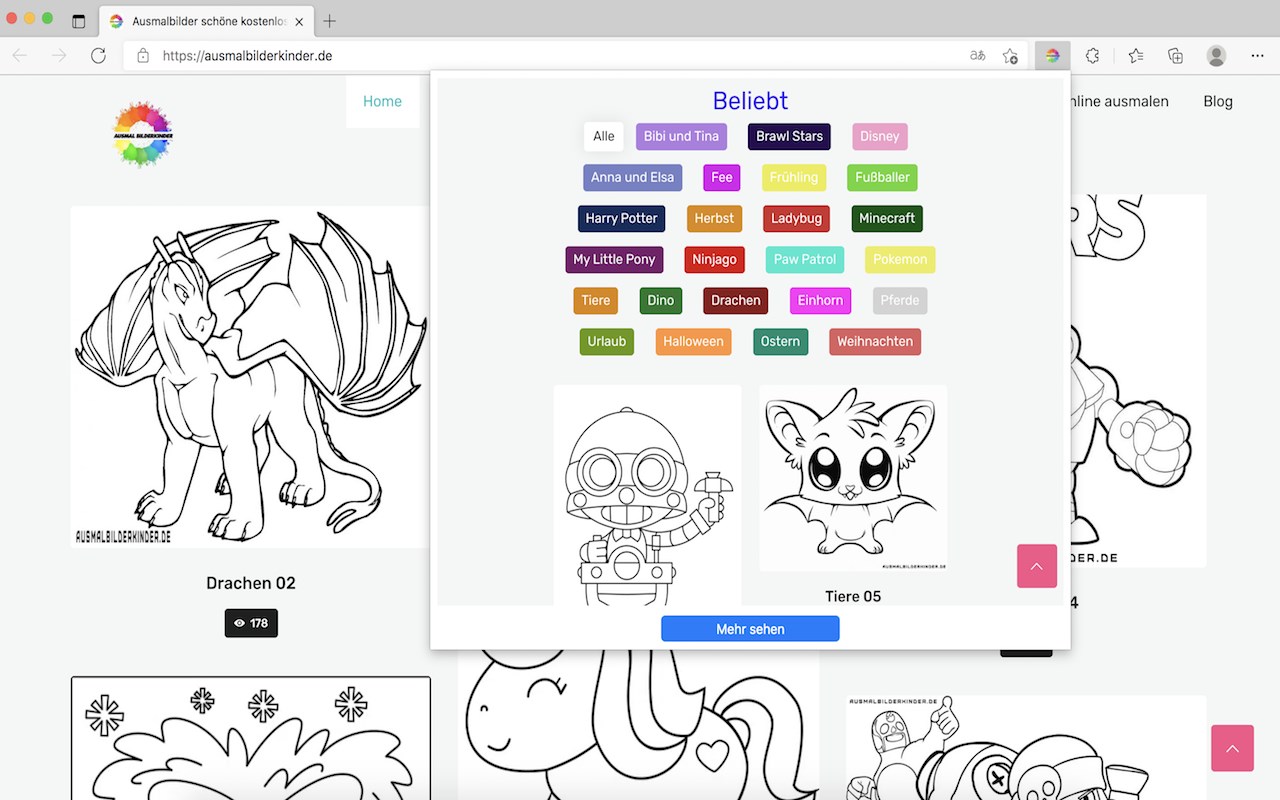Select the Dino tag

pos(661,300)
